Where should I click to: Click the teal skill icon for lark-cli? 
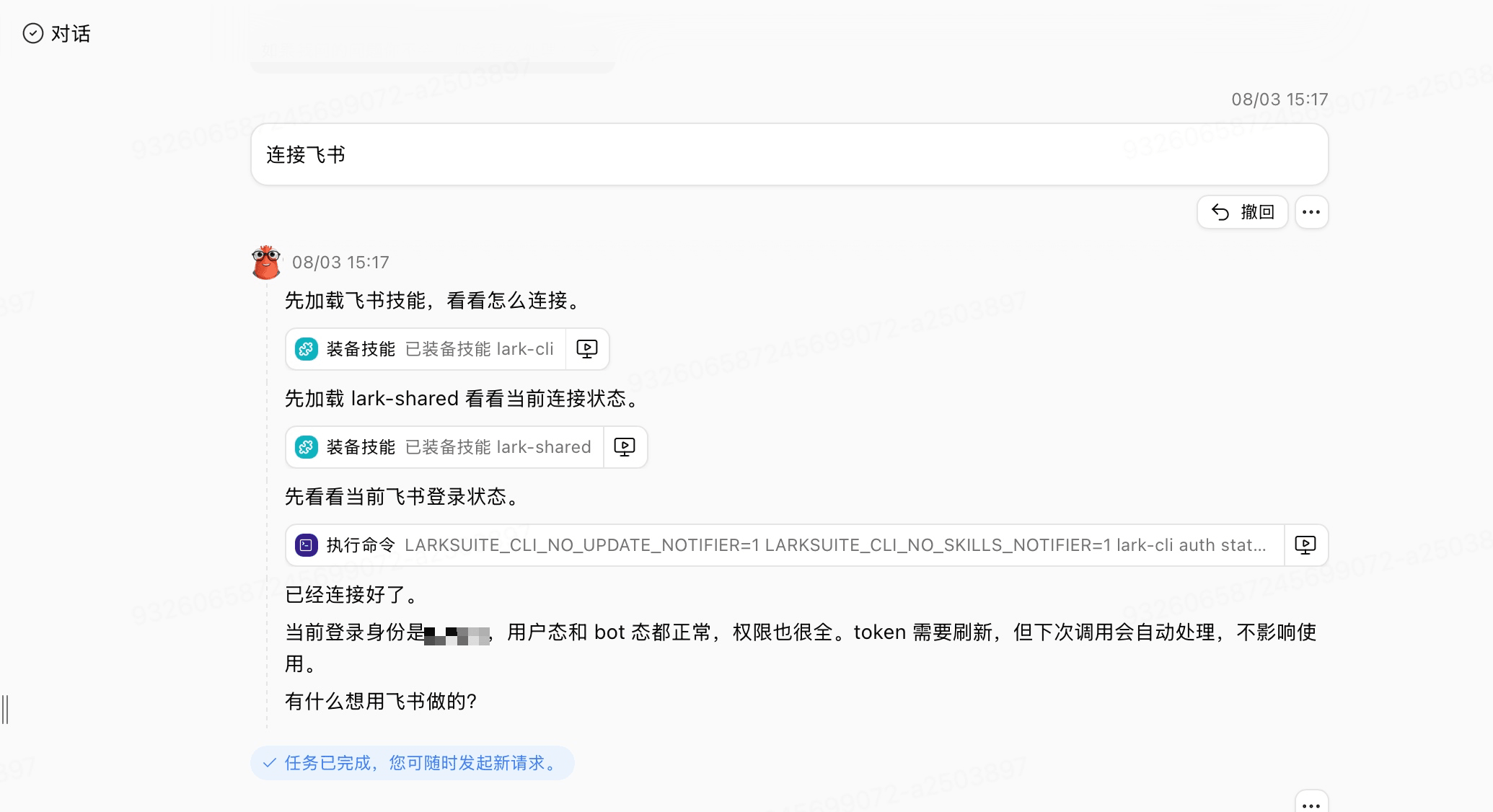(307, 349)
